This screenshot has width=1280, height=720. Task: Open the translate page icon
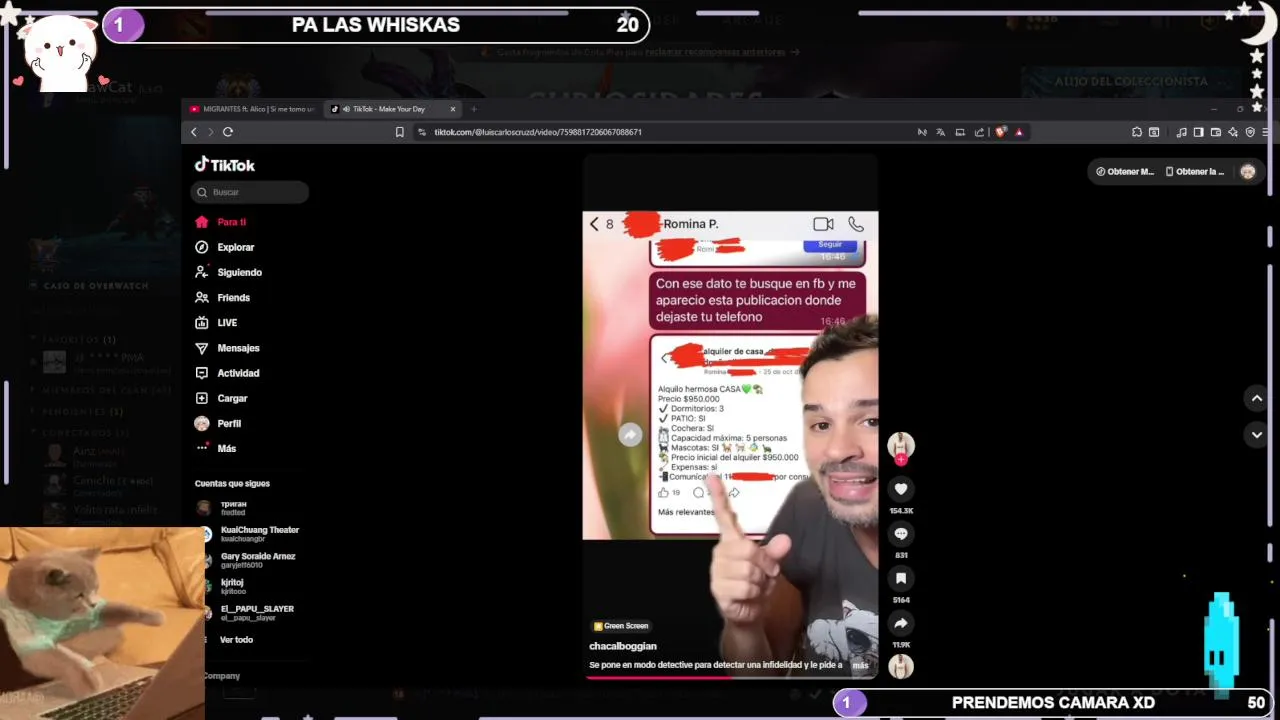940,132
